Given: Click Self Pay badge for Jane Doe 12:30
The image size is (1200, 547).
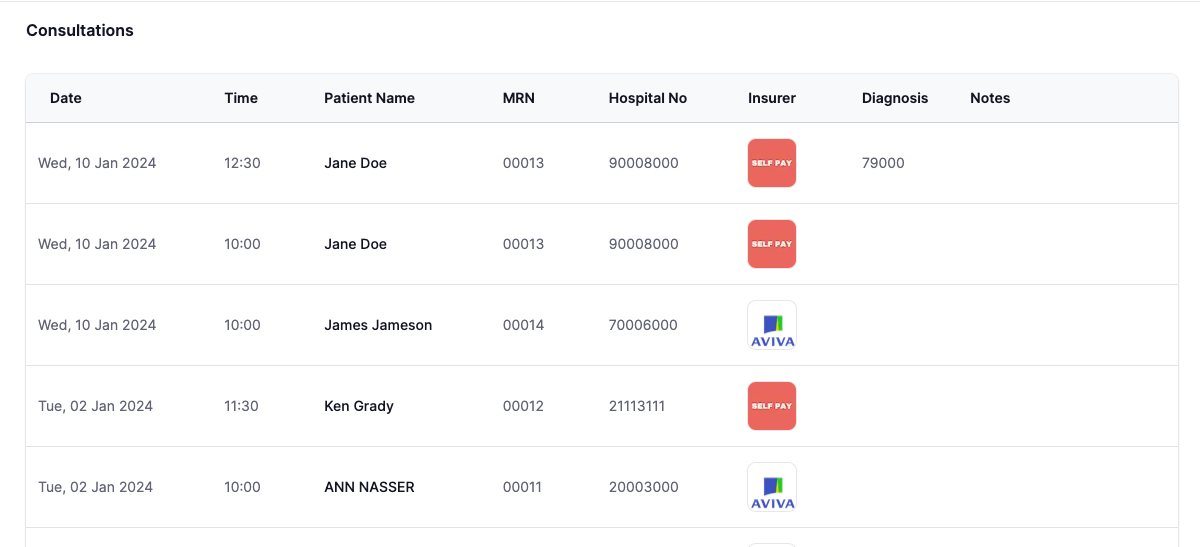Looking at the screenshot, I should 772,163.
